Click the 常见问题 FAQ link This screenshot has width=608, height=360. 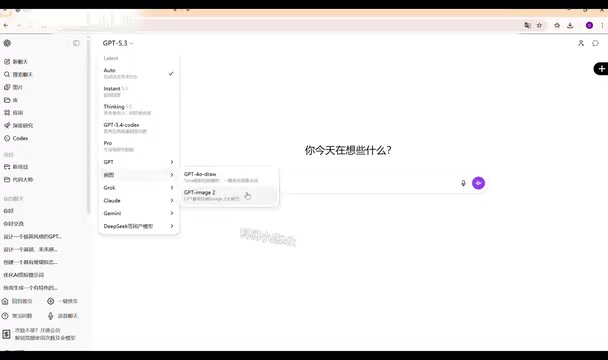pos(22,316)
